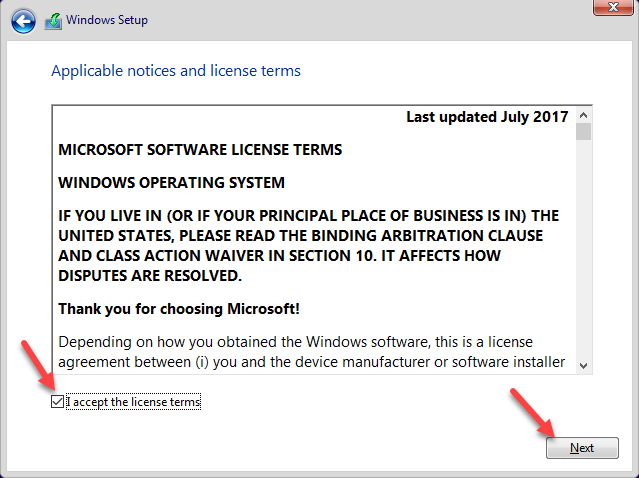Click the "Depending on how you obtained" paragraph

coord(311,350)
